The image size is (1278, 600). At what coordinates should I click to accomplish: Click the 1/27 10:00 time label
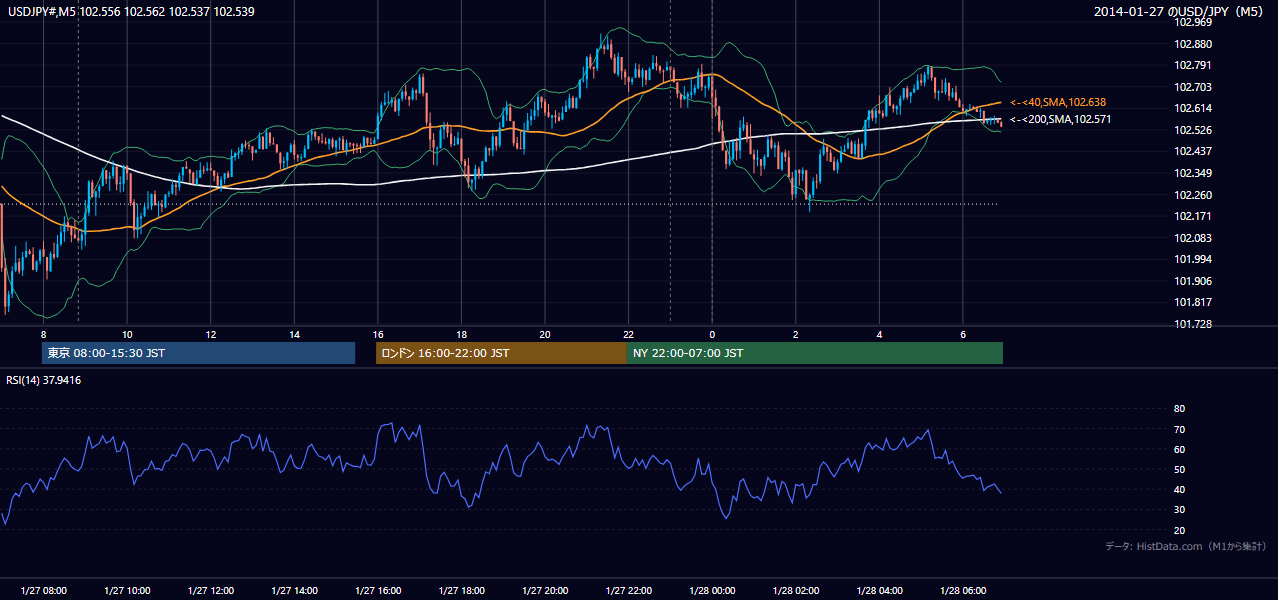click(x=127, y=591)
